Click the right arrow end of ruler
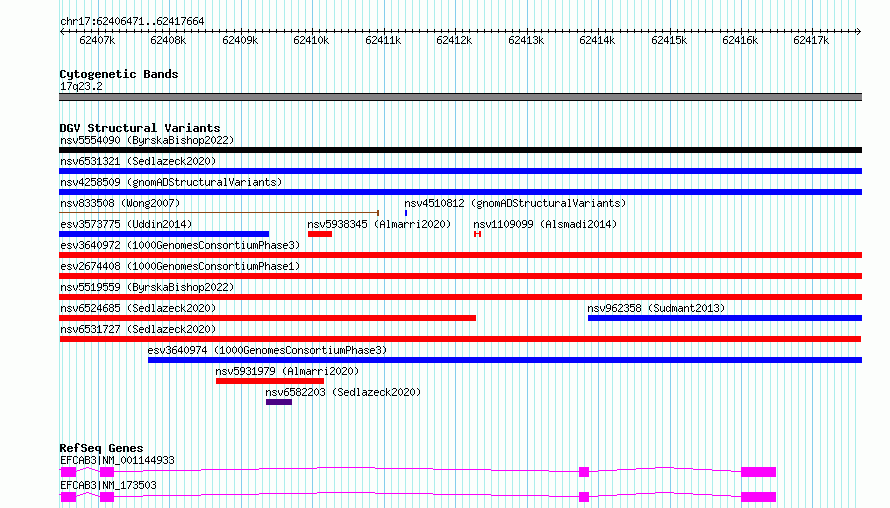 point(859,32)
